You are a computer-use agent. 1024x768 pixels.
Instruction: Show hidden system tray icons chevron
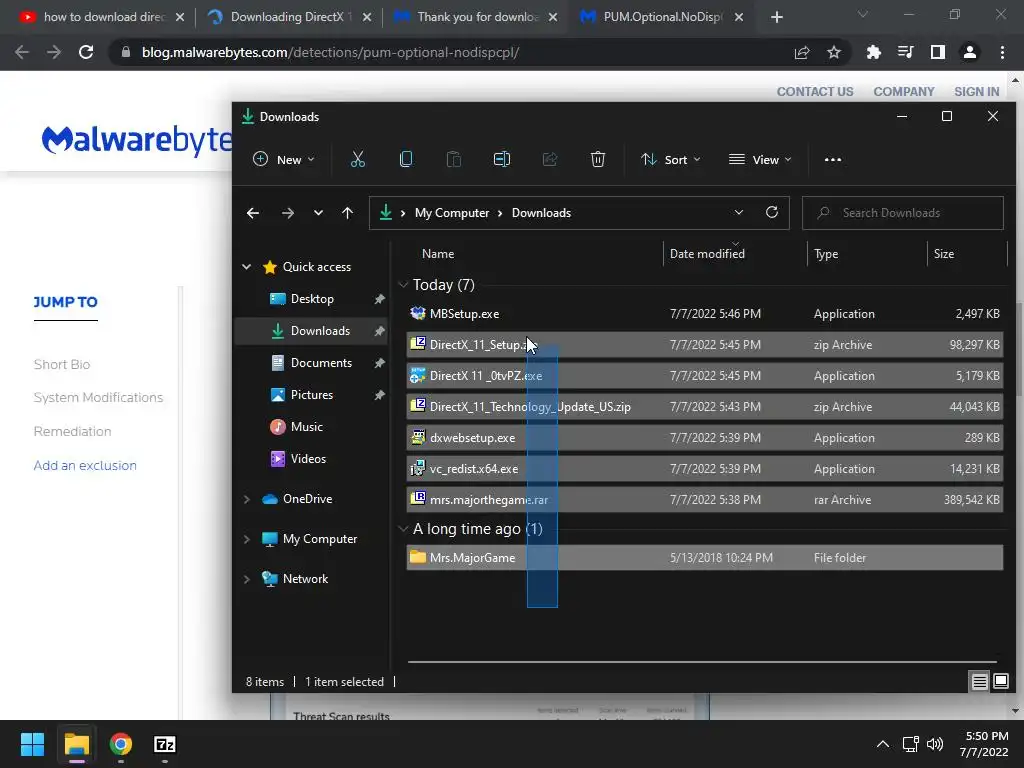click(882, 744)
